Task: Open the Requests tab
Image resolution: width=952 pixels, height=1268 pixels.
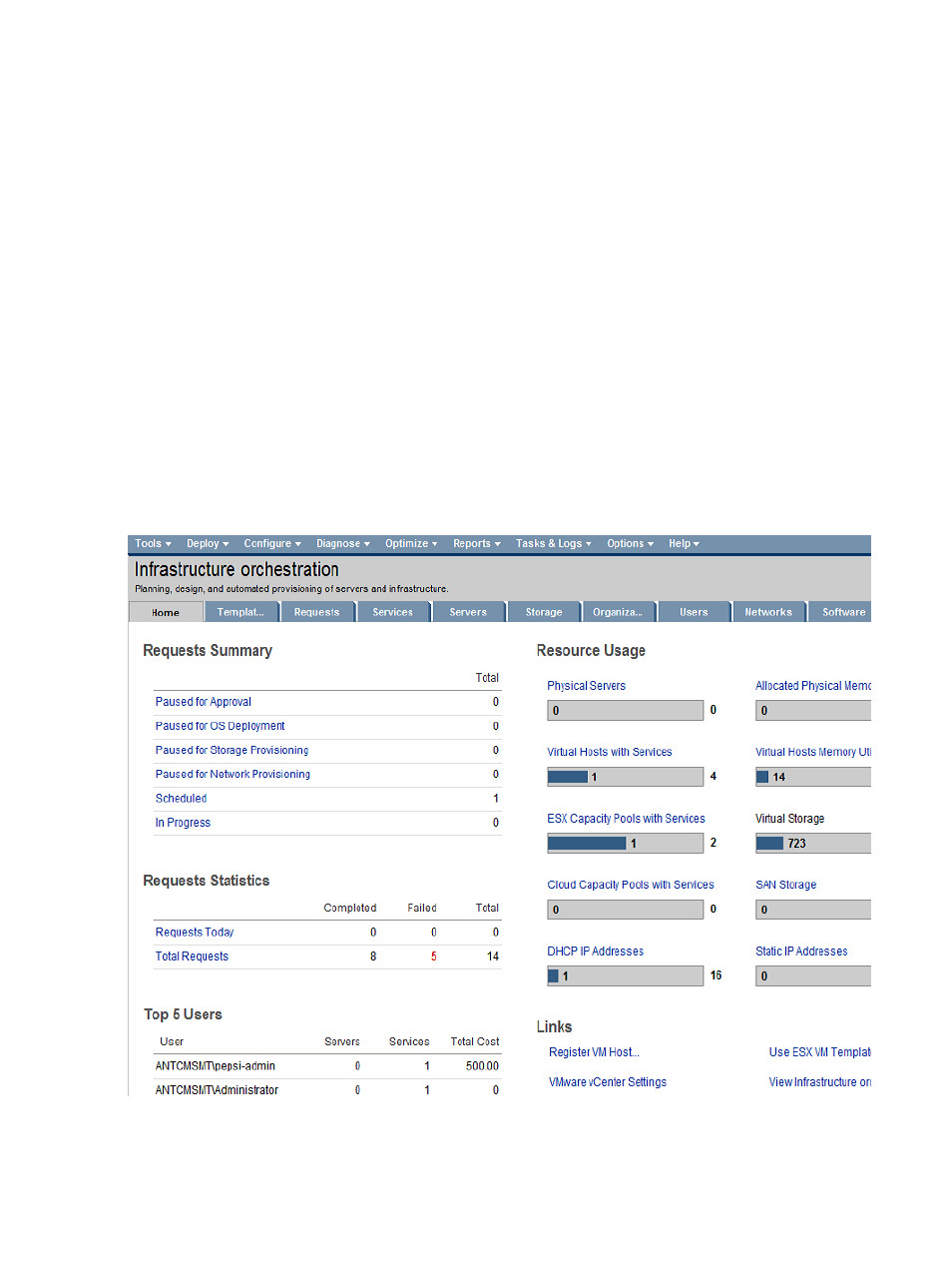Action: (x=317, y=612)
